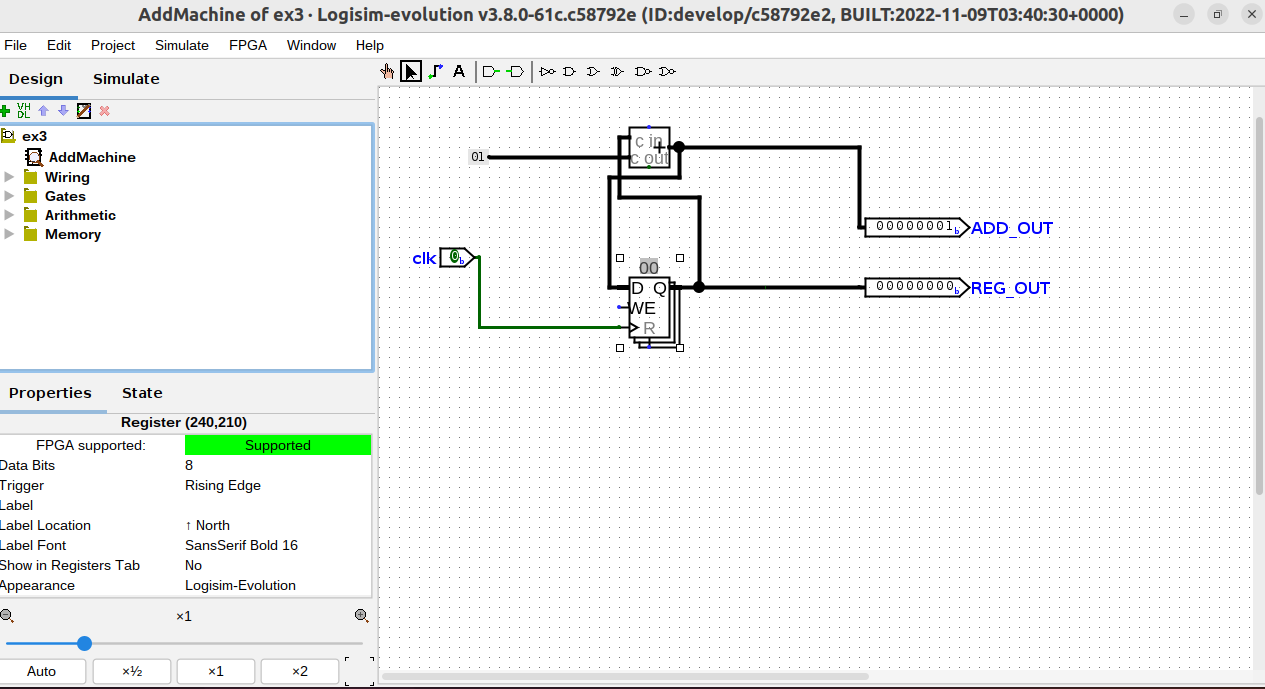
Task: Expand the Arithmetic library
Action: click(x=10, y=215)
